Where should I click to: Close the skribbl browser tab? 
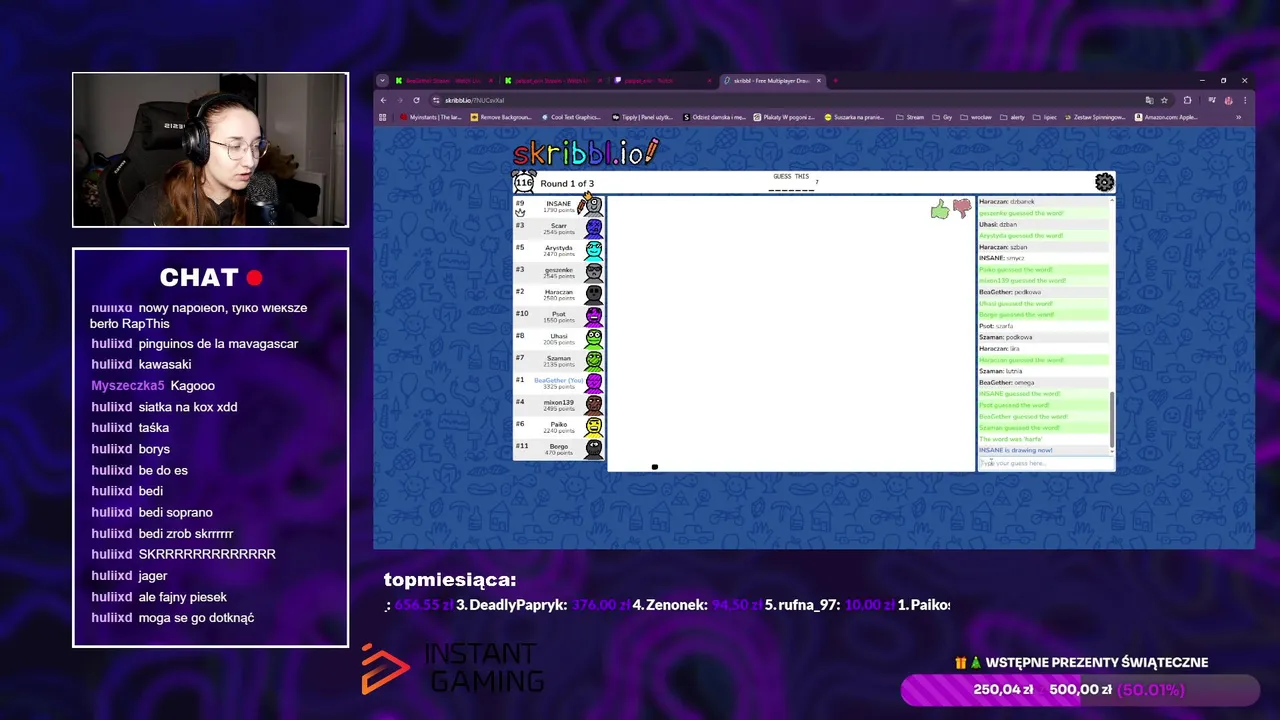coord(819,81)
